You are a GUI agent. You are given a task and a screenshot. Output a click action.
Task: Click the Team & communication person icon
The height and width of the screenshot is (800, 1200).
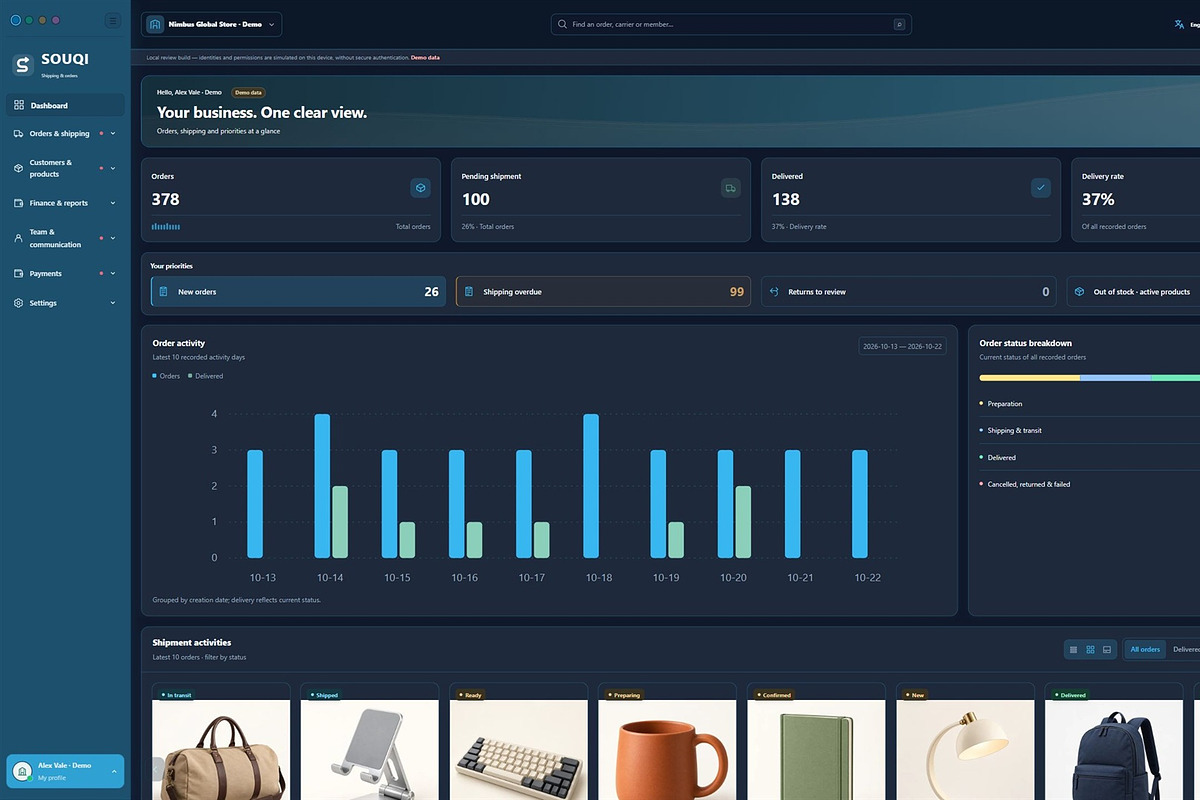(19, 238)
